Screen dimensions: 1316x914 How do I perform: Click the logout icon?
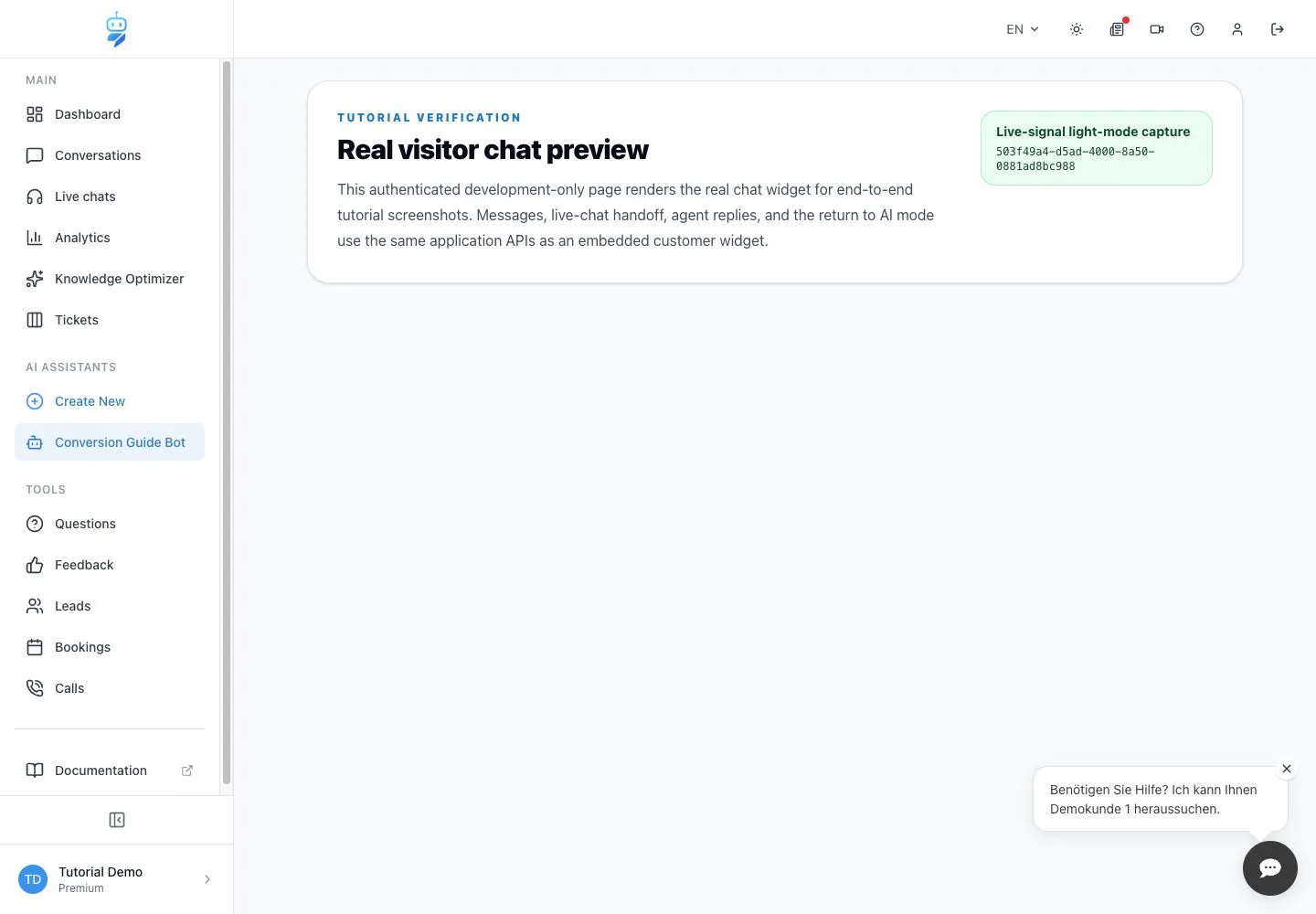tap(1278, 29)
